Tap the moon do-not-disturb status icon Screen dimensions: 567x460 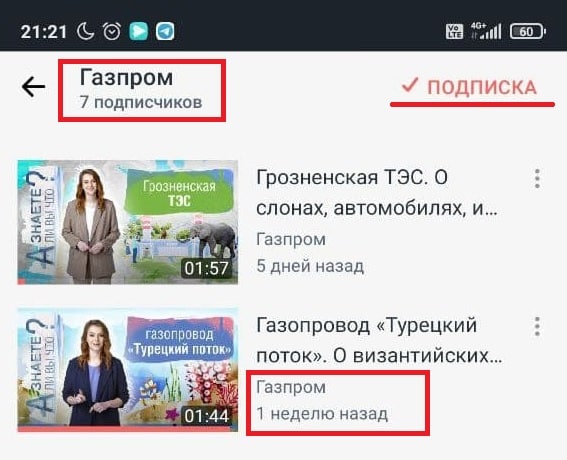click(85, 31)
